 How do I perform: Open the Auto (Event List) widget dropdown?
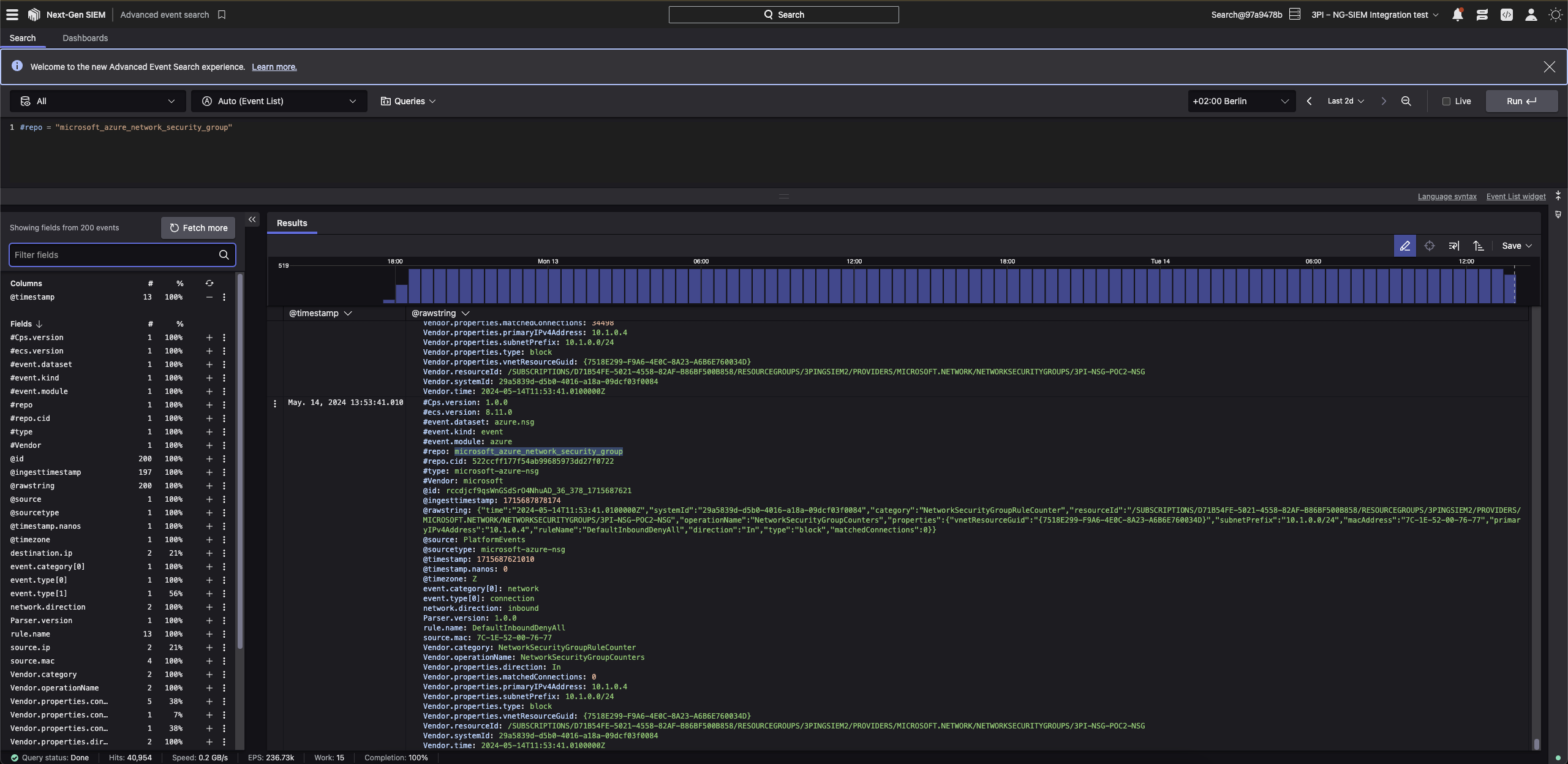click(x=279, y=101)
